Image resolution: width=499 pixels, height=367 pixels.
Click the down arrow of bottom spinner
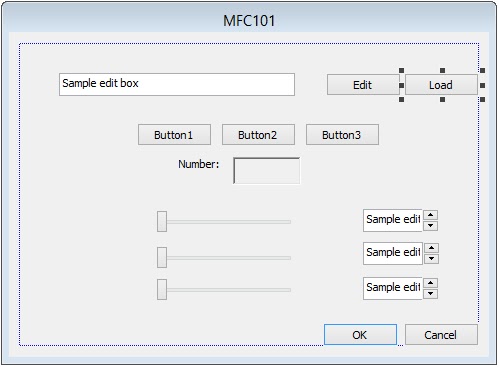(x=430, y=294)
